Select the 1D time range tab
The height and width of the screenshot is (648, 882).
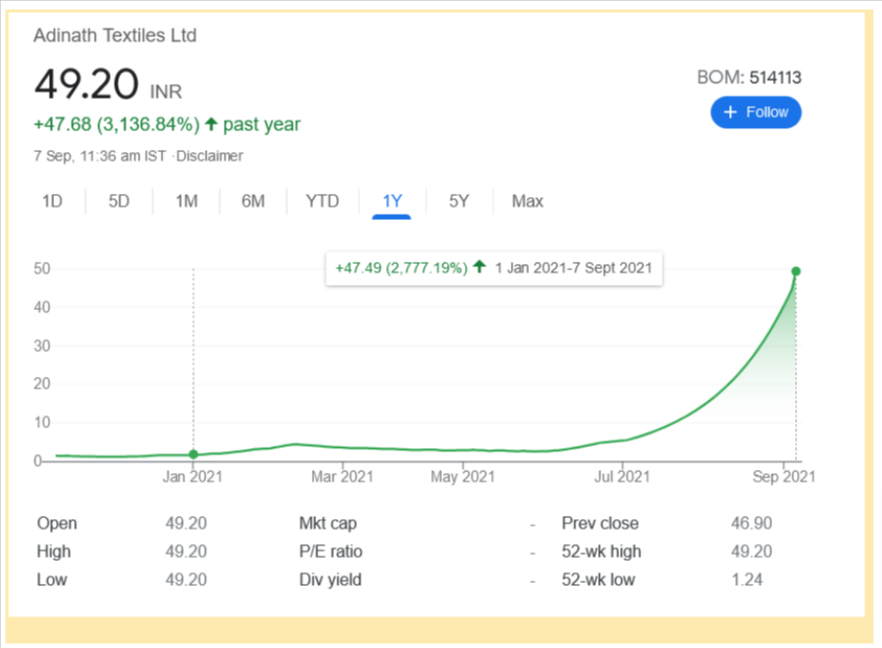point(52,201)
